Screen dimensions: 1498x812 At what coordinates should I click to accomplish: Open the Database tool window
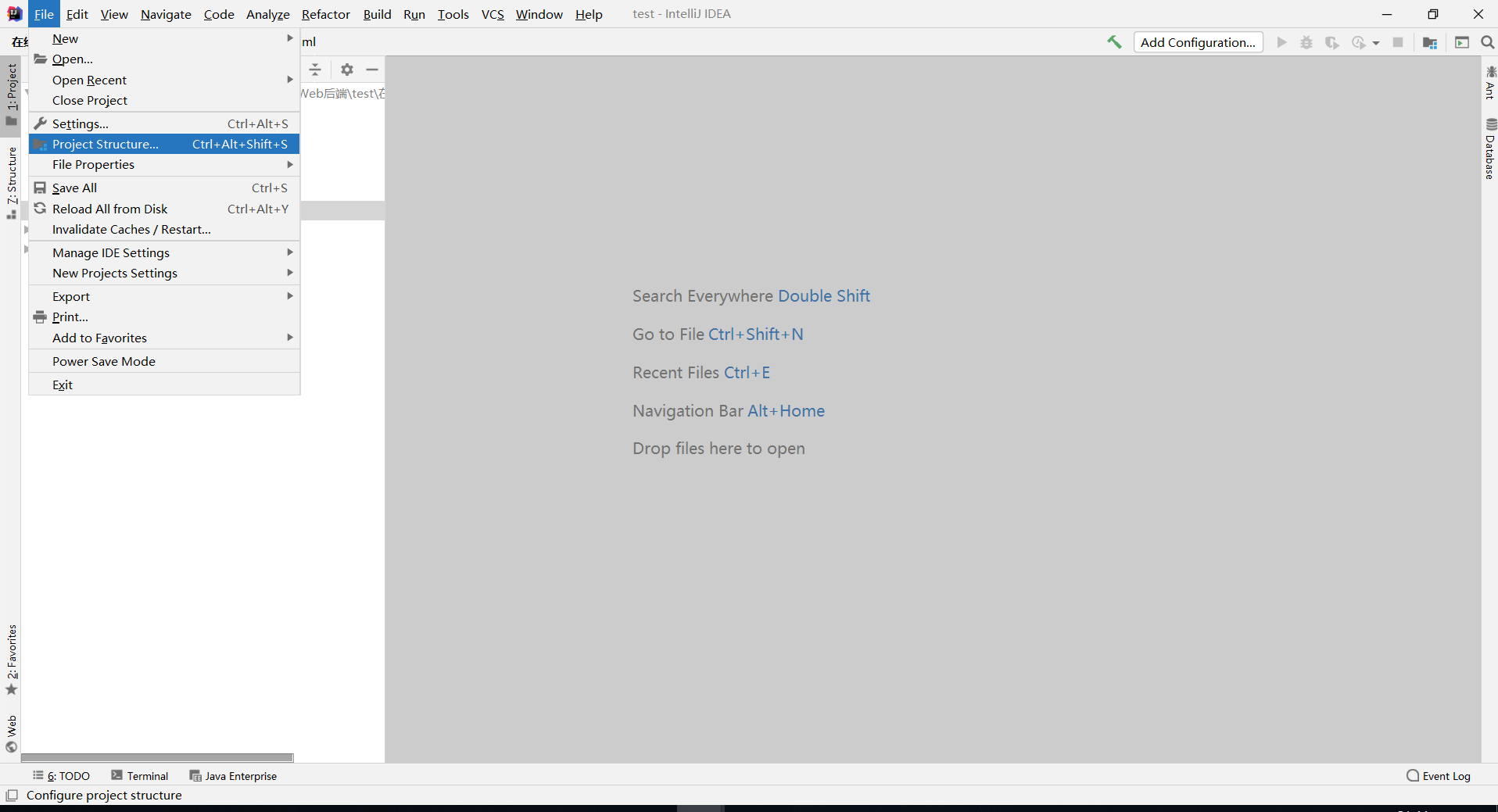click(1490, 148)
